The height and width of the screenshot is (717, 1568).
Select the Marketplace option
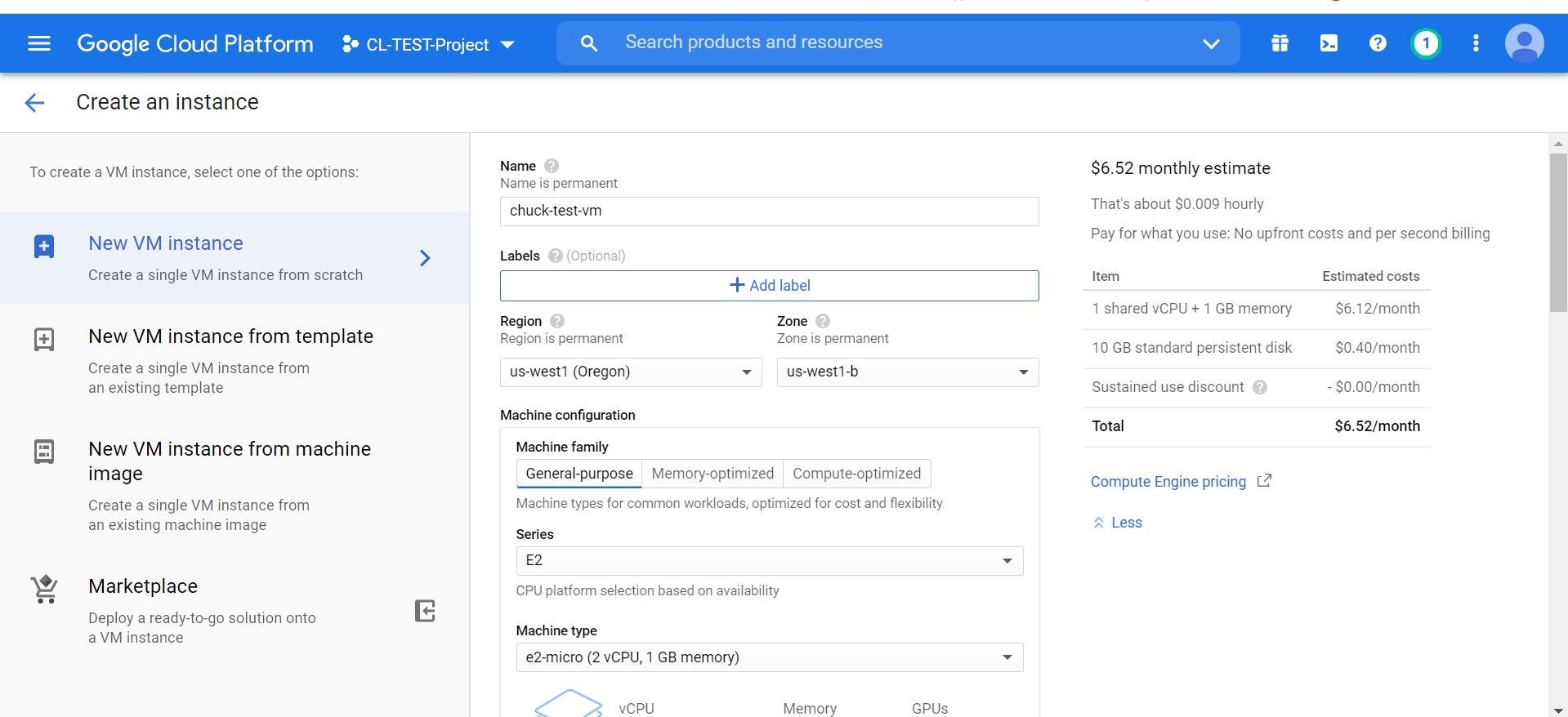[x=235, y=611]
